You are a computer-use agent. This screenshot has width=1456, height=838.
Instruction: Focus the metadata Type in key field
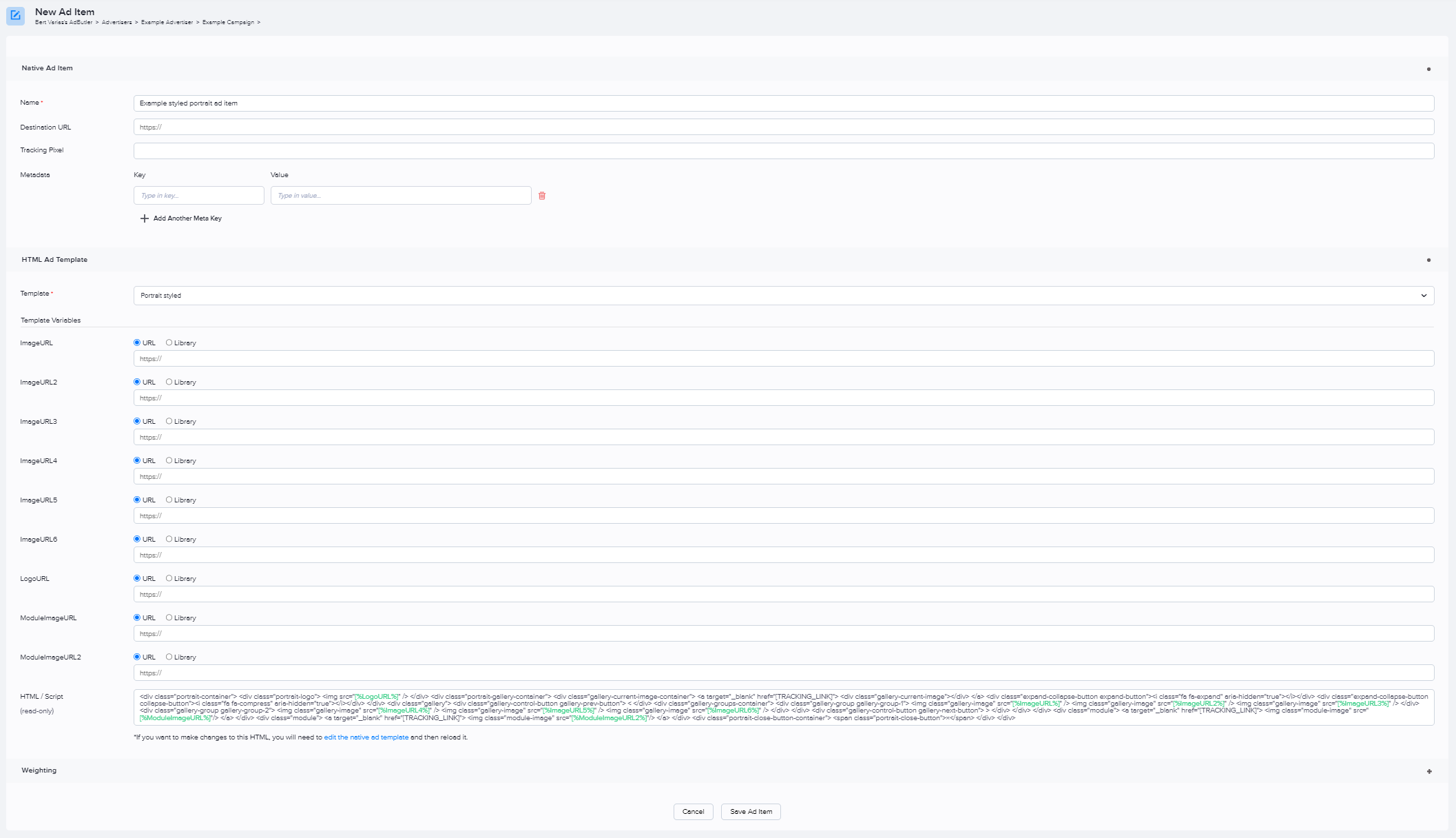click(198, 196)
